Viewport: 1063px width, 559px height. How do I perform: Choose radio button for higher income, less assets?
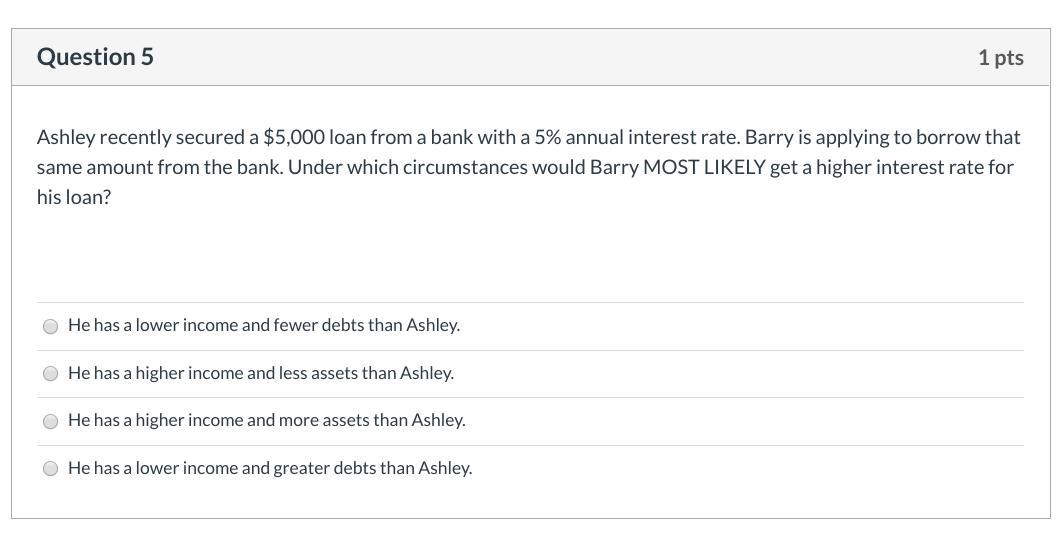point(50,374)
